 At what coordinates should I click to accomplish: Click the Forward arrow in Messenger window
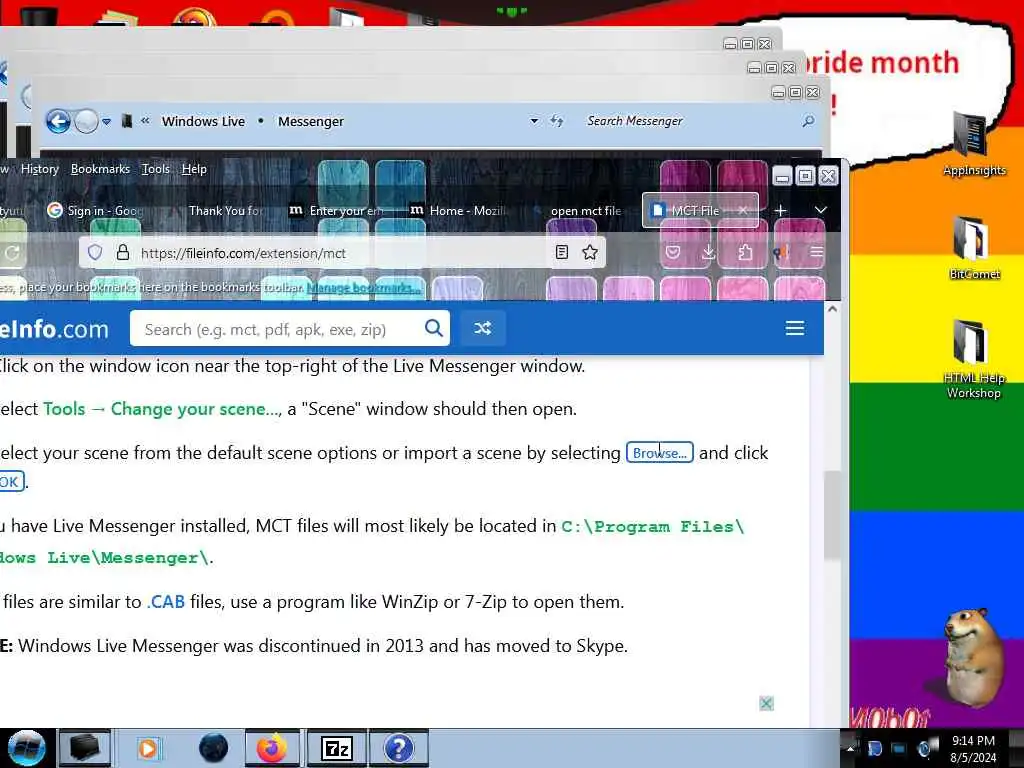[x=86, y=121]
